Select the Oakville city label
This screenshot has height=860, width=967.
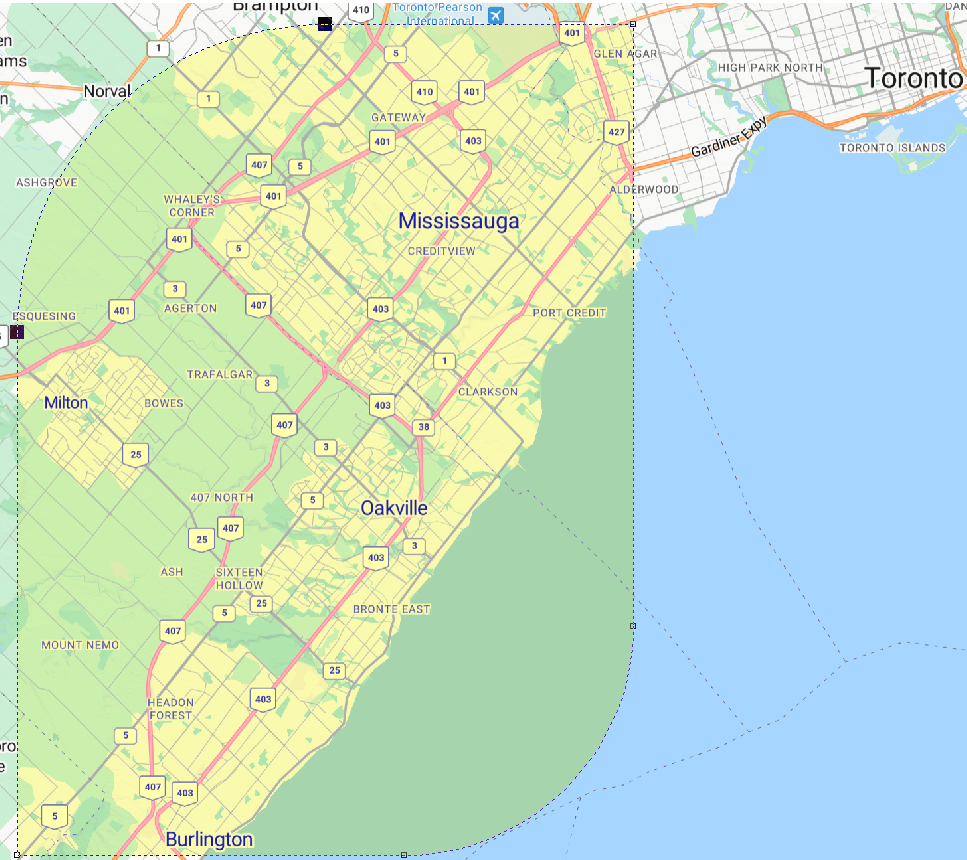tap(394, 508)
